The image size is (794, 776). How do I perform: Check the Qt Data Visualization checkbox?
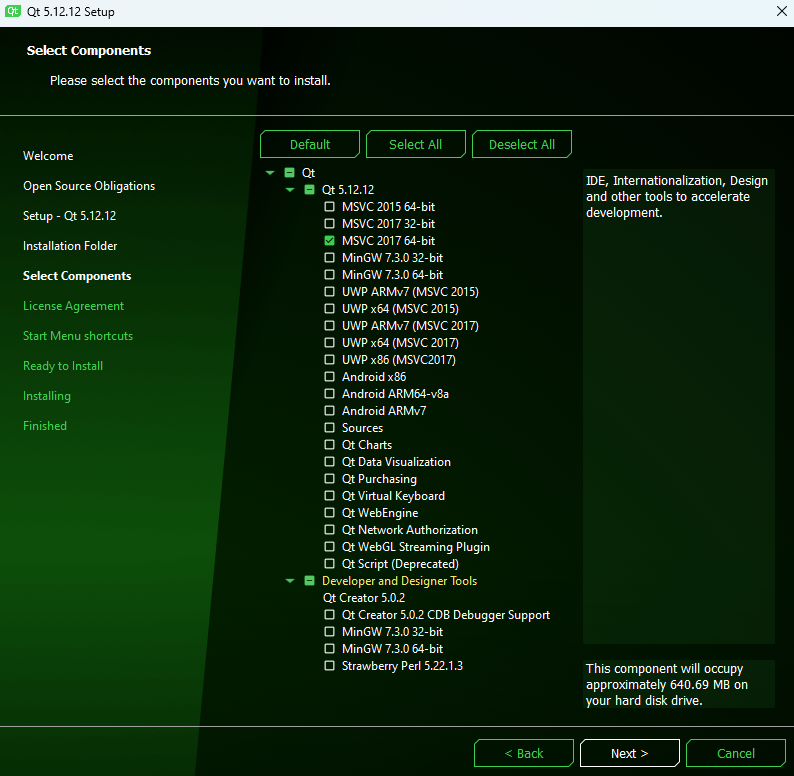329,462
